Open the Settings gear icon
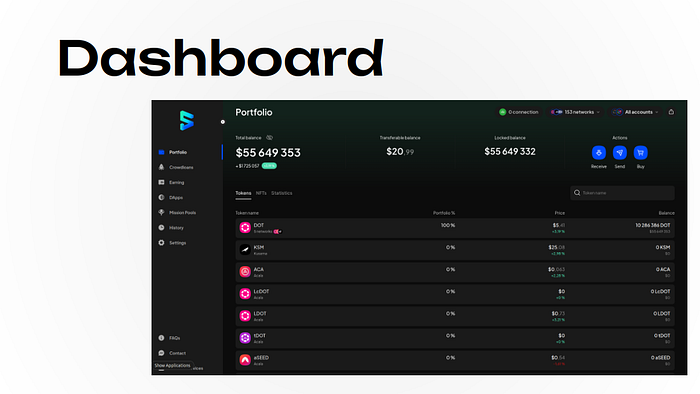This screenshot has width=700, height=394. point(161,243)
